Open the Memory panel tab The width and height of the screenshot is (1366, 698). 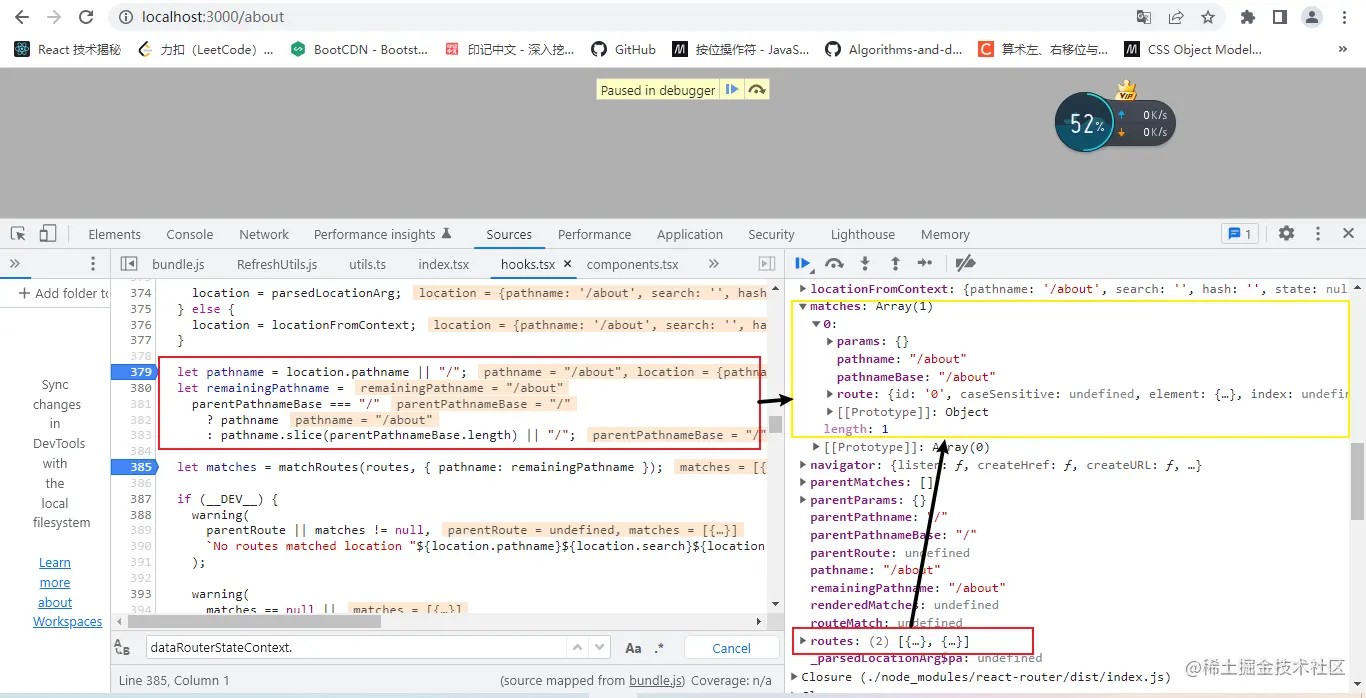coord(944,233)
